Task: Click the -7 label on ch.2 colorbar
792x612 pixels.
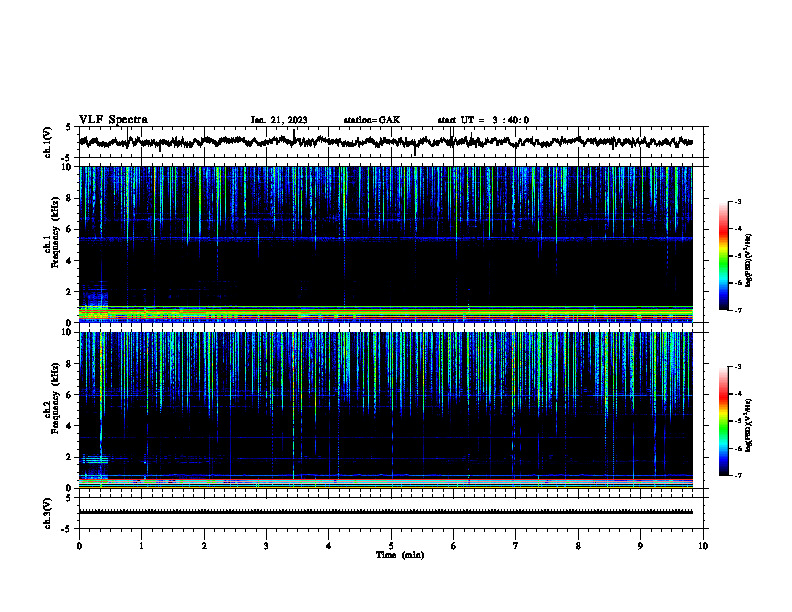Action: click(x=738, y=476)
